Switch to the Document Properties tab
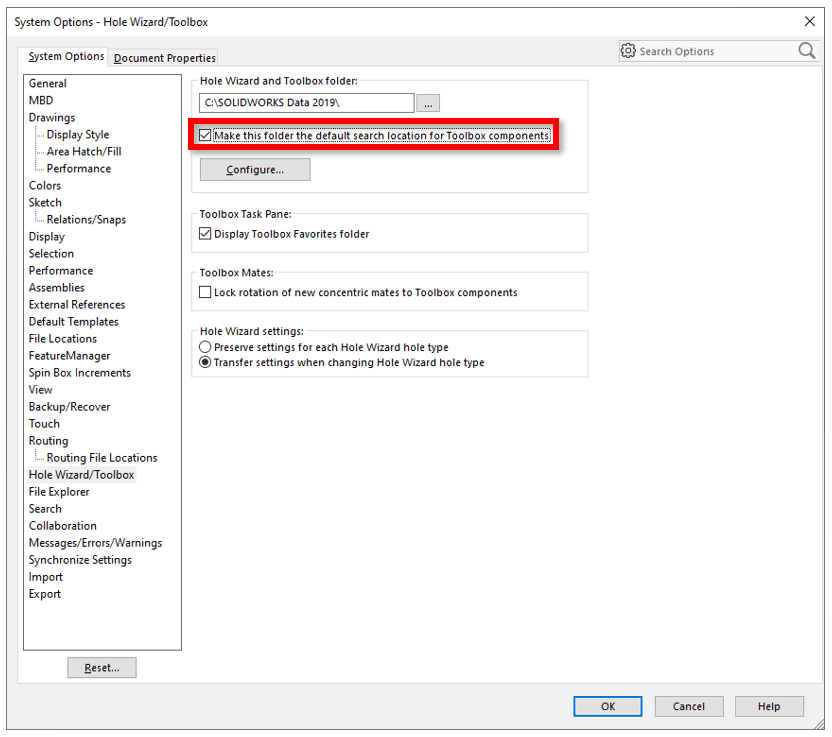832x737 pixels. (x=165, y=58)
